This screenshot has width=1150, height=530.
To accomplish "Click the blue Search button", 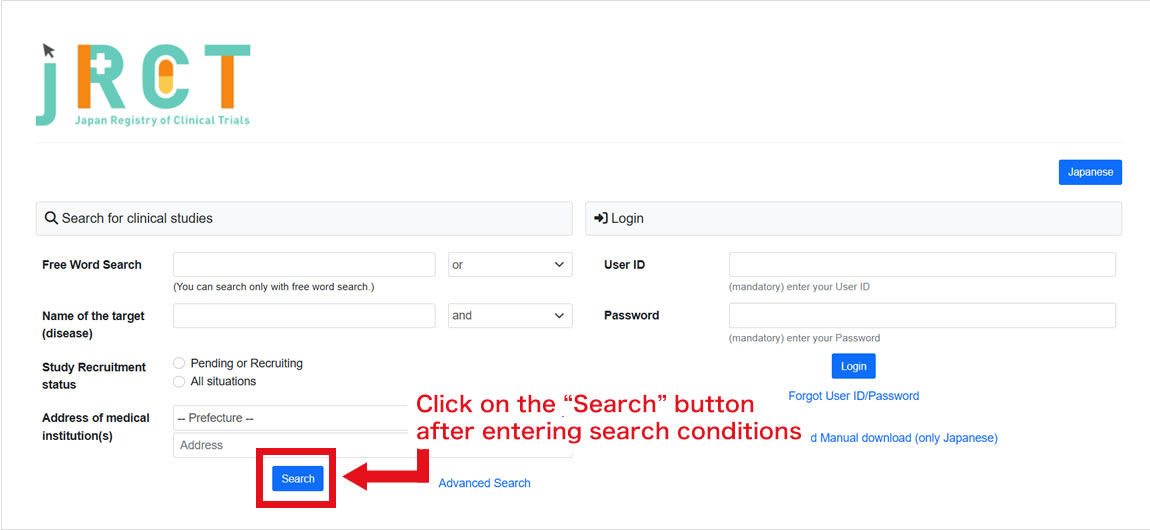I will pos(298,479).
